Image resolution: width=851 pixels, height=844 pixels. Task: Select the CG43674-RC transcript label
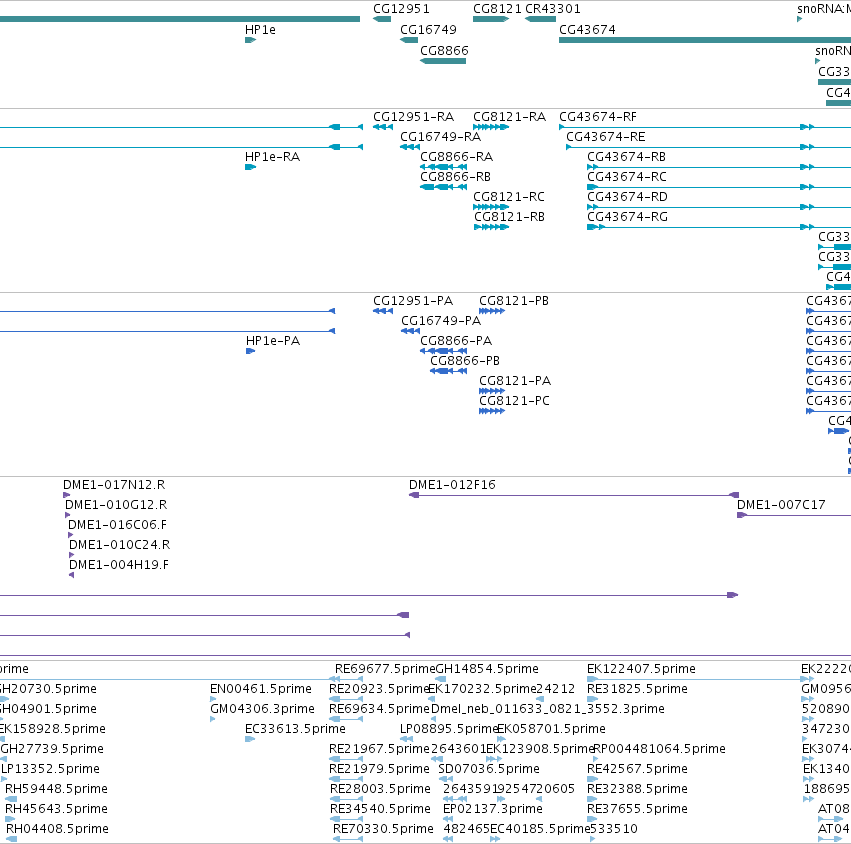(x=627, y=177)
